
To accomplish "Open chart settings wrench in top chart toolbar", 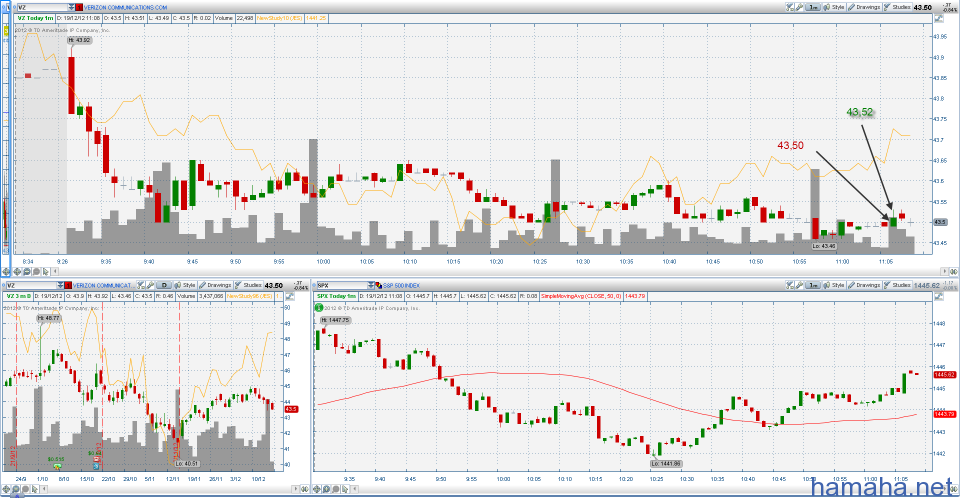I will click(799, 7).
